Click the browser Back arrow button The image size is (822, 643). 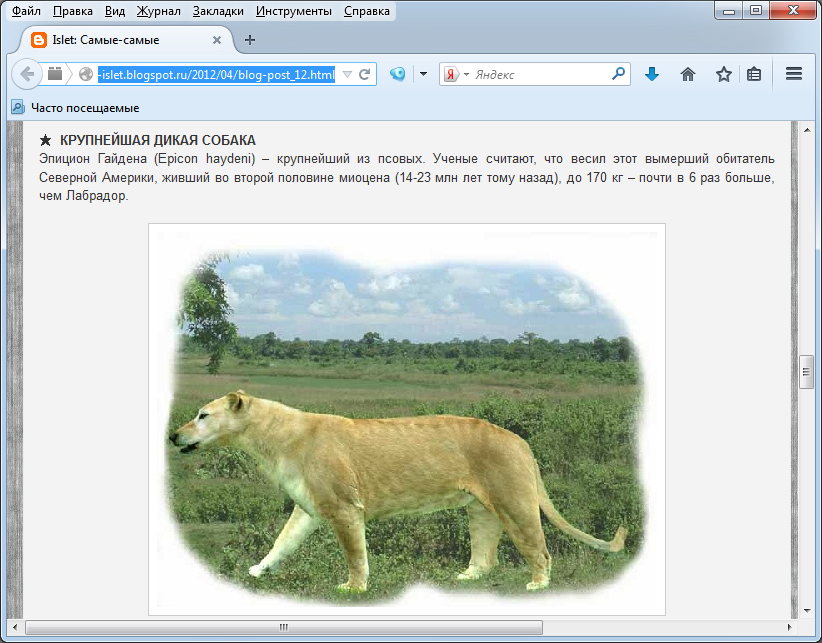[x=26, y=74]
